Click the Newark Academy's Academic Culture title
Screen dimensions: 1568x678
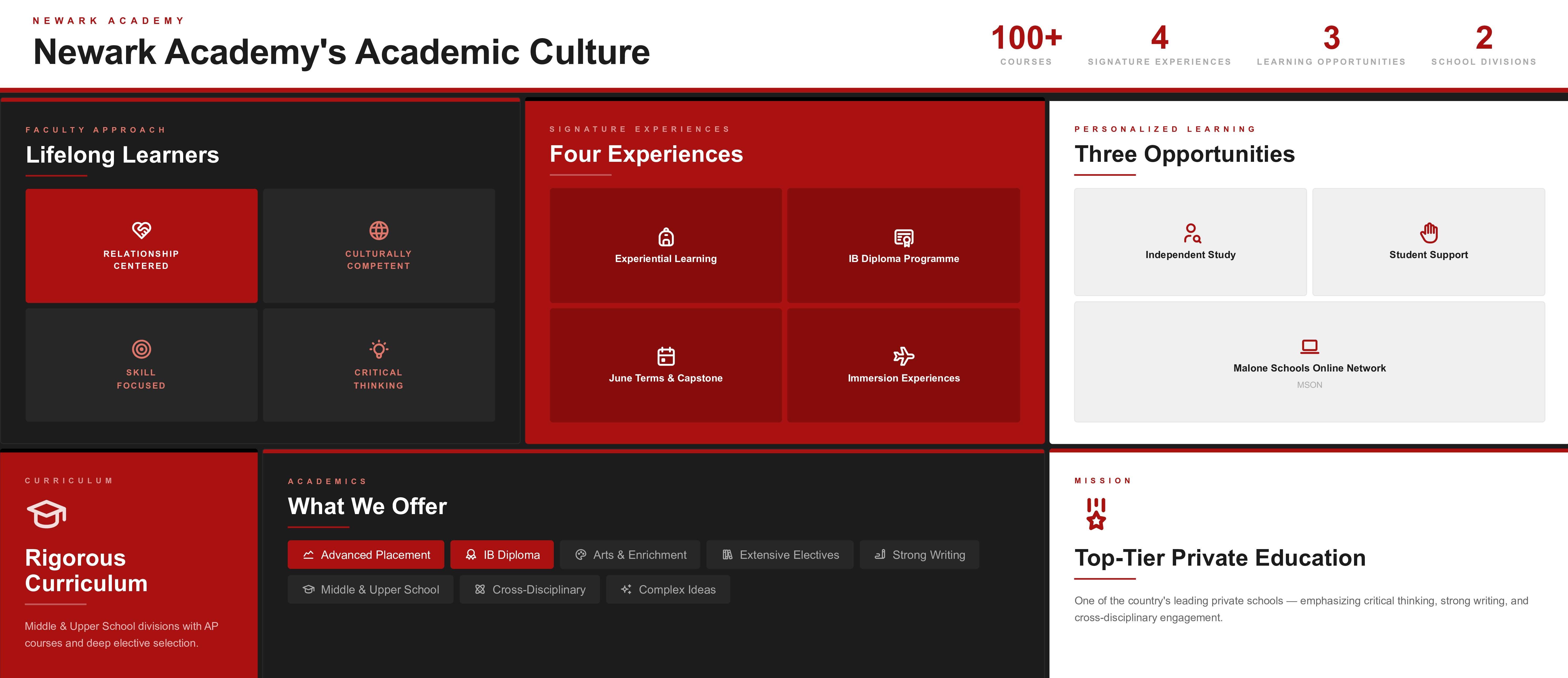[x=342, y=52]
